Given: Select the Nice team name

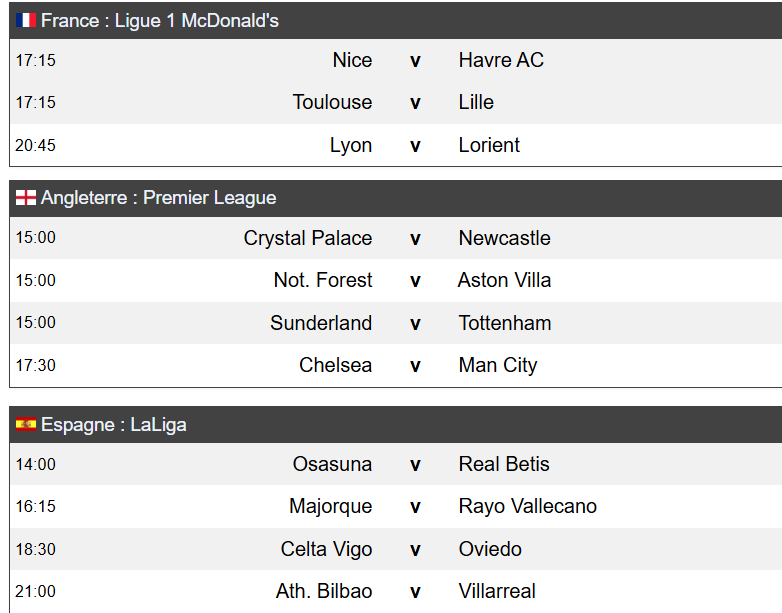Looking at the screenshot, I should click(x=352, y=60).
